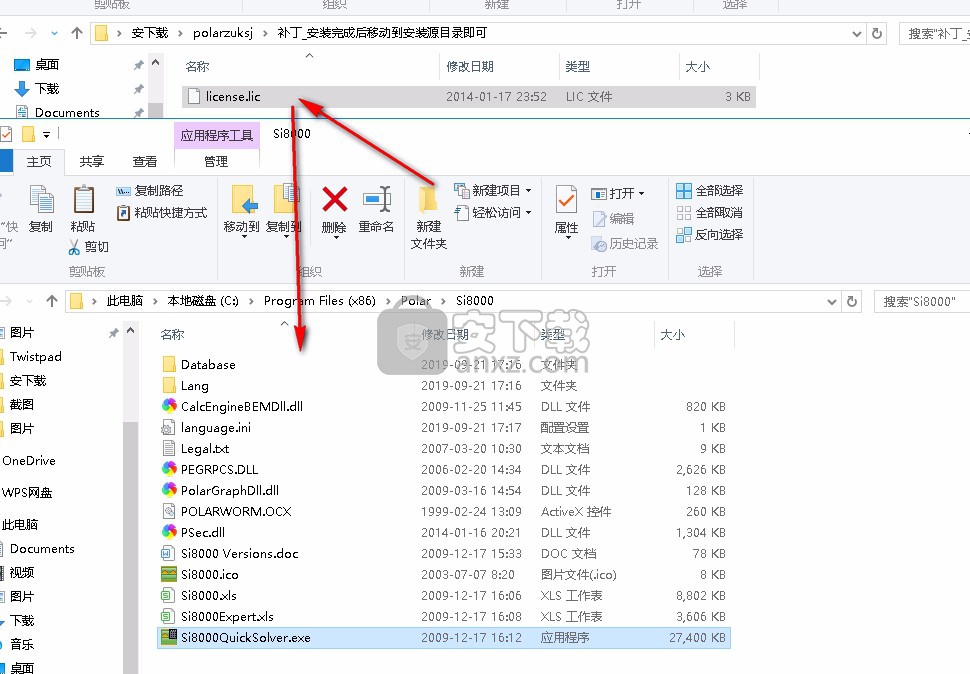Click the New Folder icon
The width and height of the screenshot is (970, 674).
(x=428, y=201)
